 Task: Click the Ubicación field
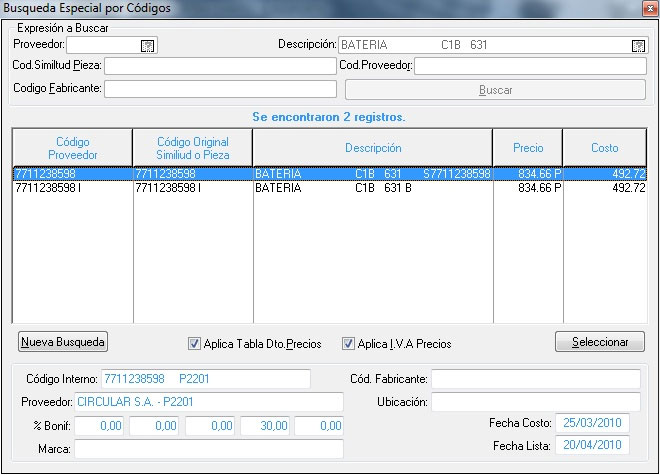point(536,402)
